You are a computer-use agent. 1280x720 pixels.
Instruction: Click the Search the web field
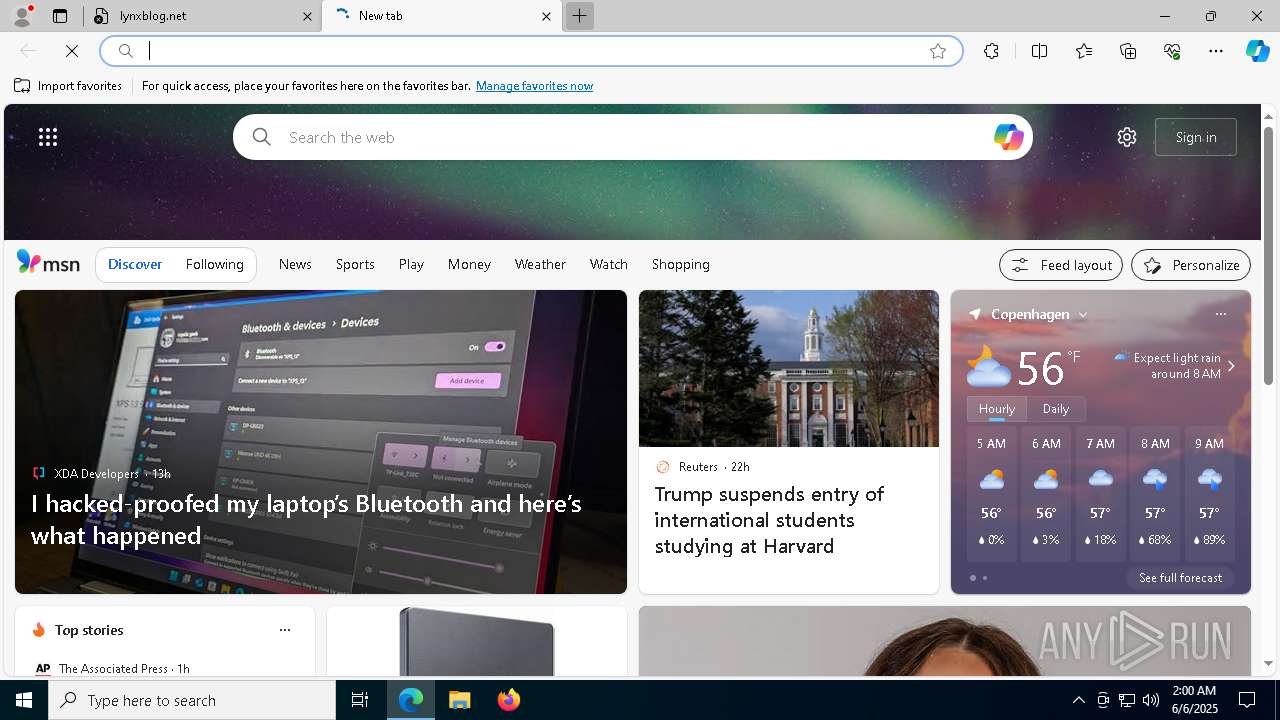tap(632, 137)
